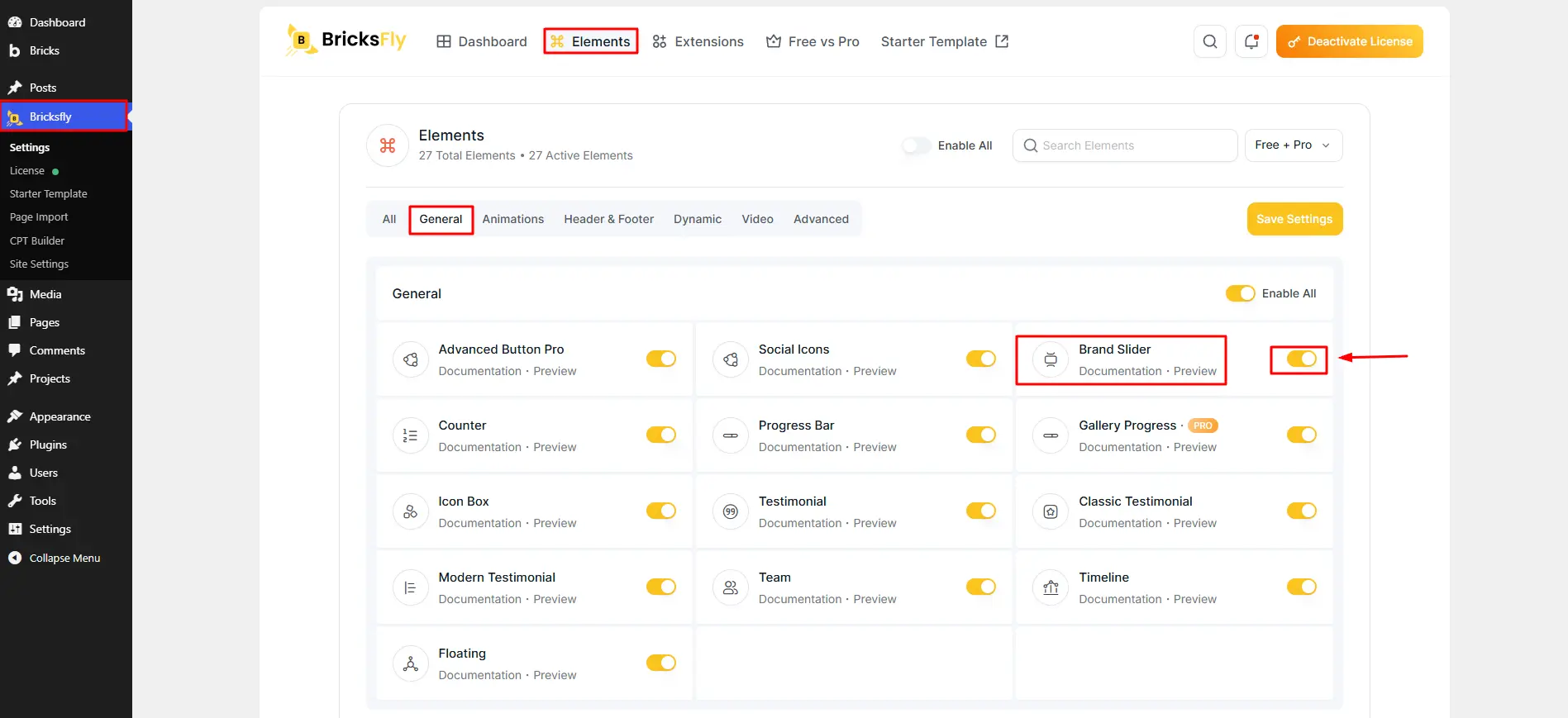Open the notifications bell icon

[1251, 41]
